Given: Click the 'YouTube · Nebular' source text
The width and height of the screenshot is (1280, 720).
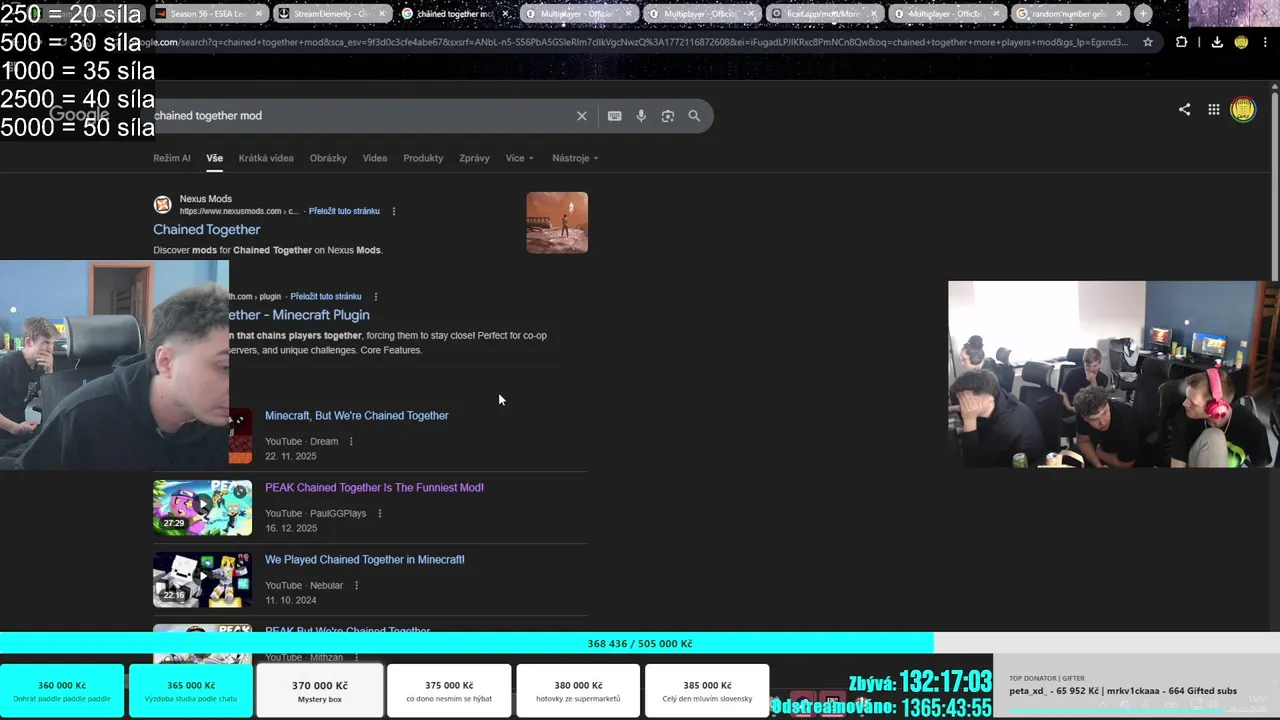Looking at the screenshot, I should [x=304, y=586].
